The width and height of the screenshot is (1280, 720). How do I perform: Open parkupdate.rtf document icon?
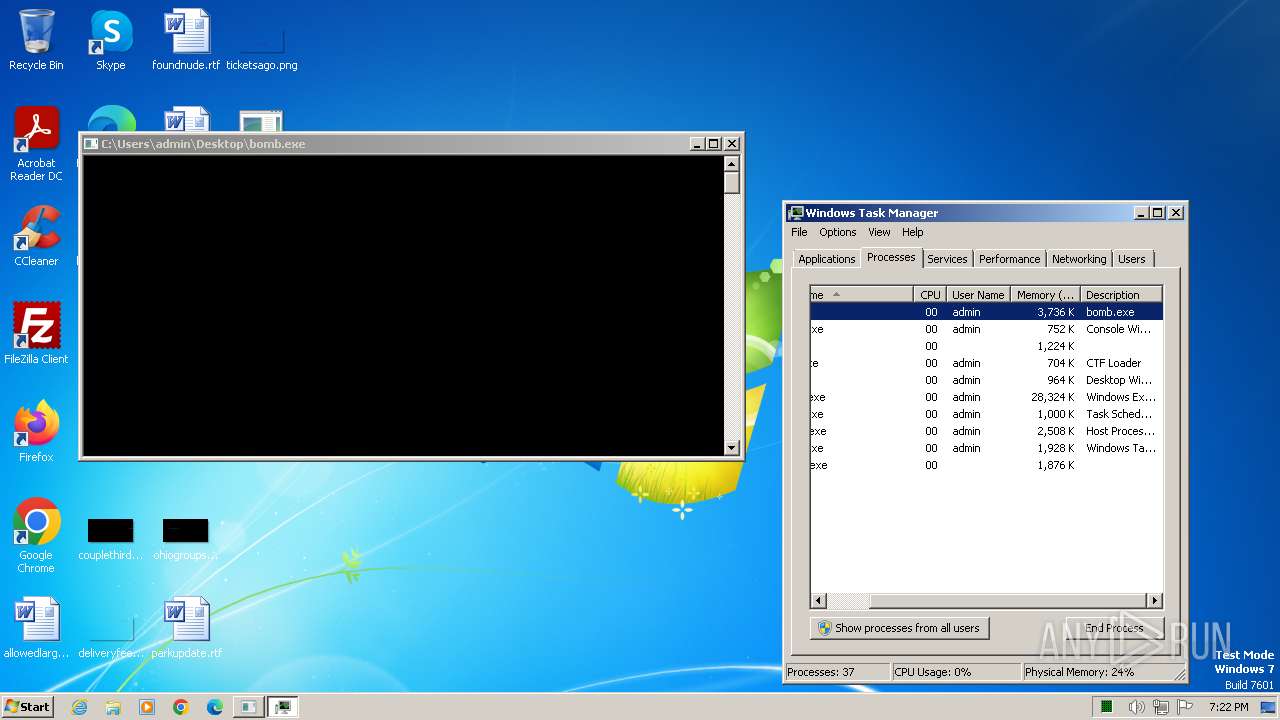tap(186, 628)
